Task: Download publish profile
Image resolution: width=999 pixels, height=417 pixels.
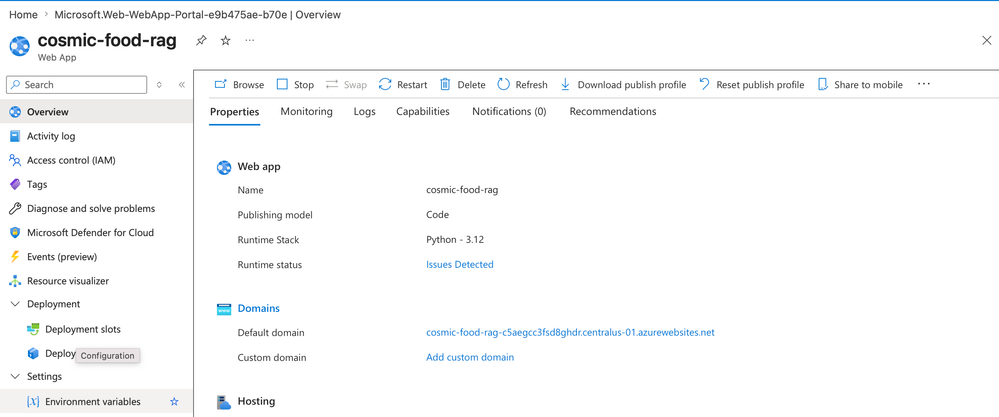Action: click(x=623, y=85)
